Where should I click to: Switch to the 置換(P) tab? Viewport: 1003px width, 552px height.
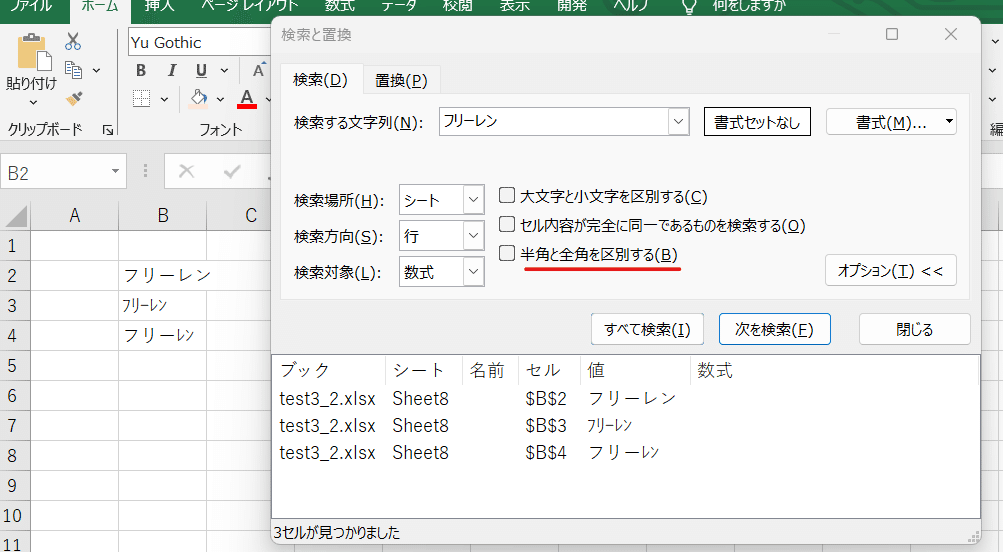[x=401, y=81]
